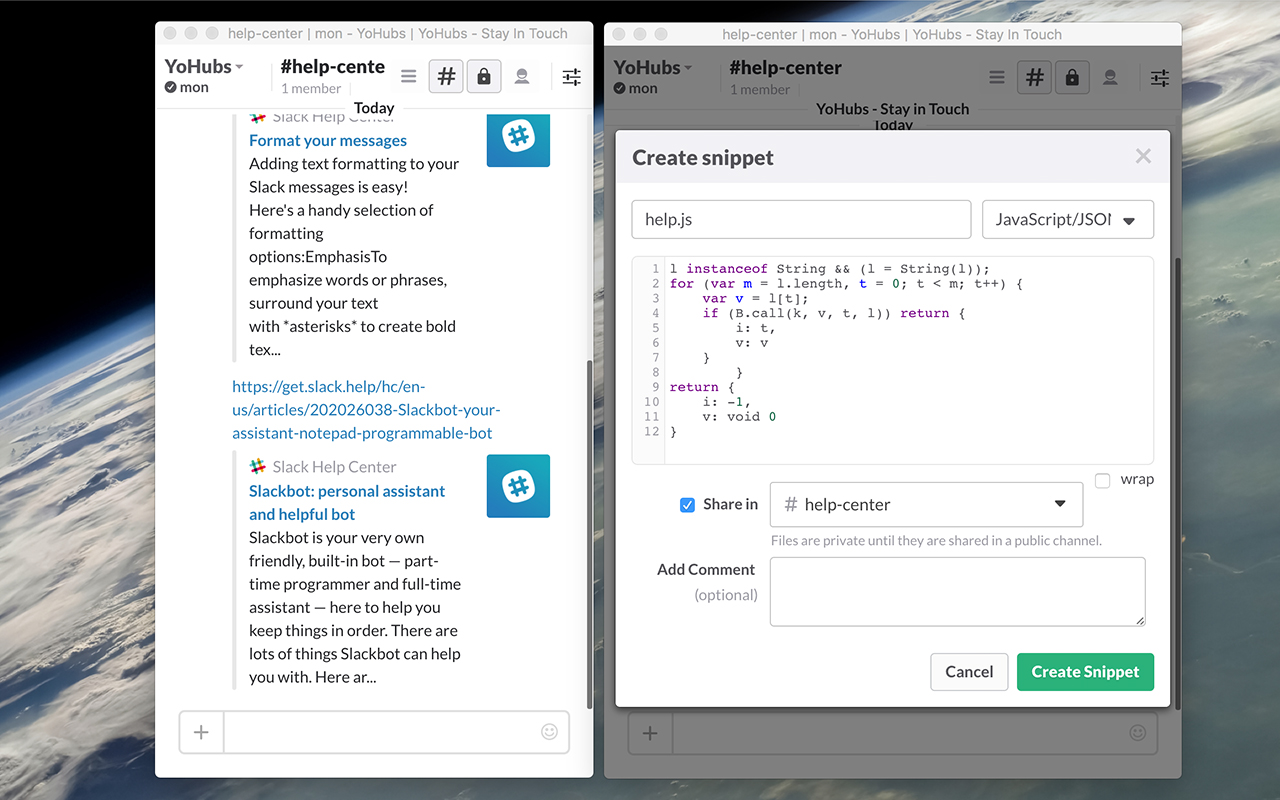This screenshot has width=1280, height=800.
Task: Click the Create Snippet button
Action: (1085, 672)
